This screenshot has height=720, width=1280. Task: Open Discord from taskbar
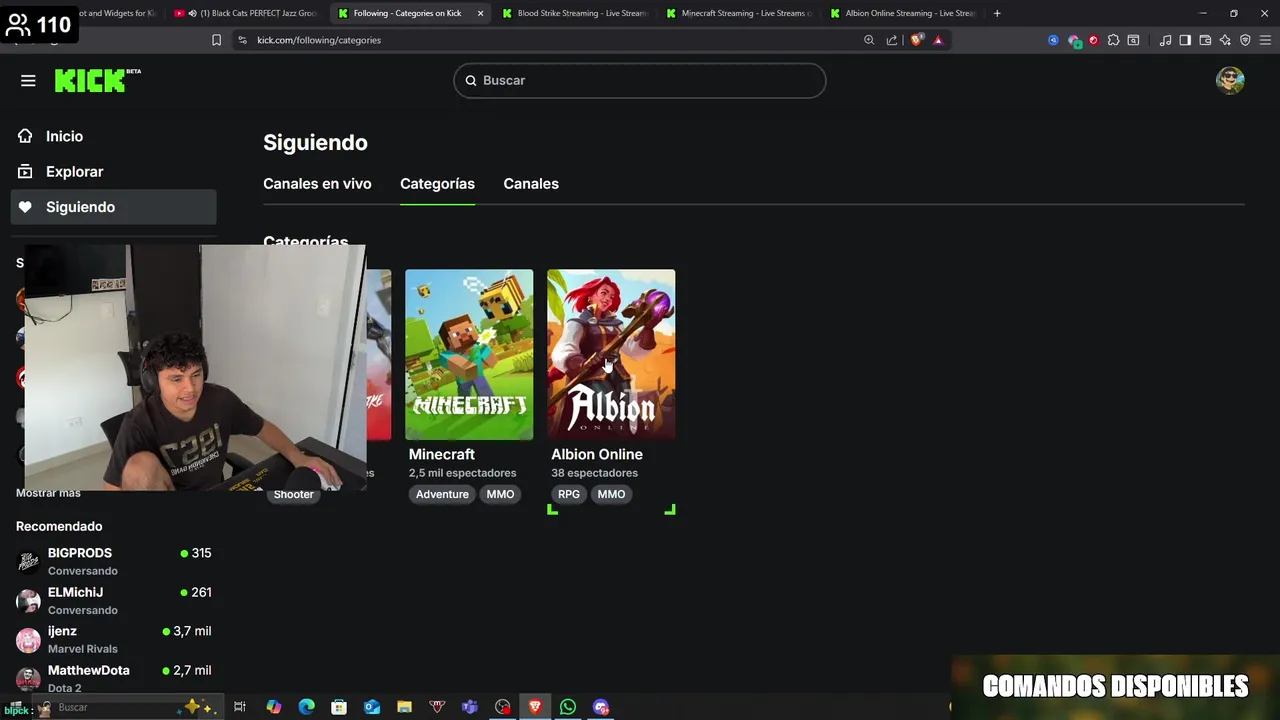[601, 707]
